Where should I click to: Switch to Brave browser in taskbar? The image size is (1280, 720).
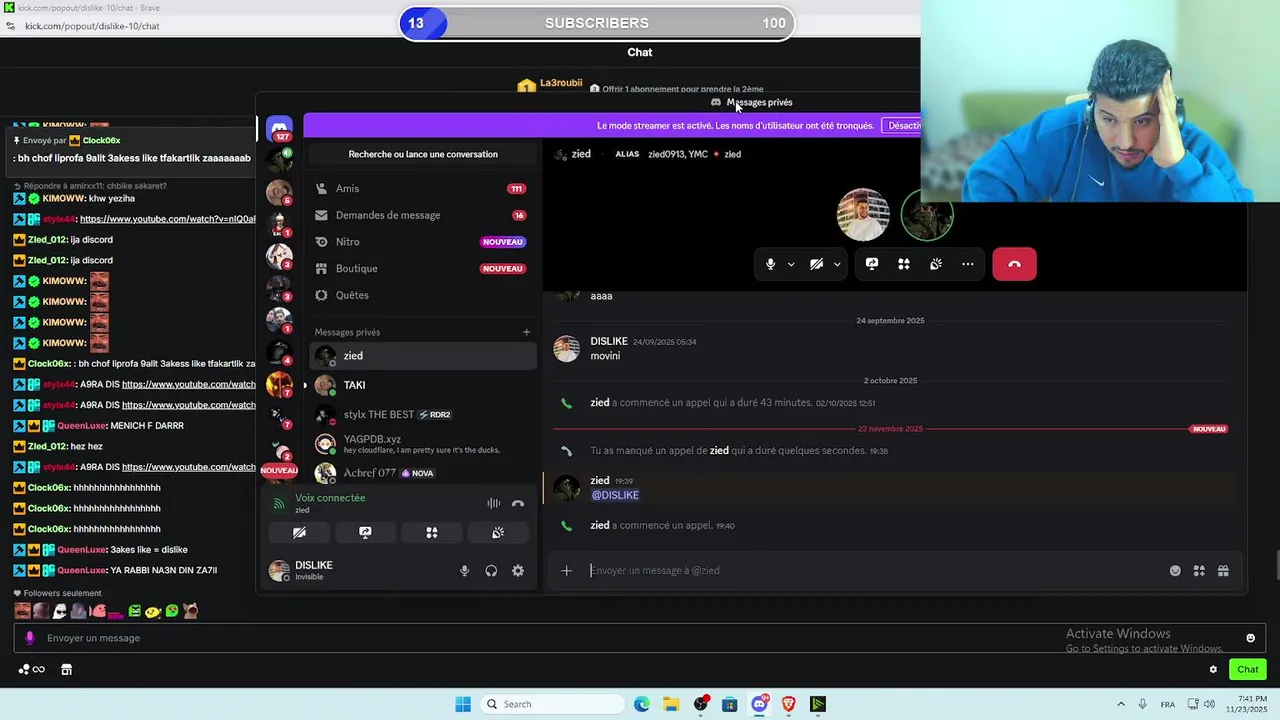[788, 704]
